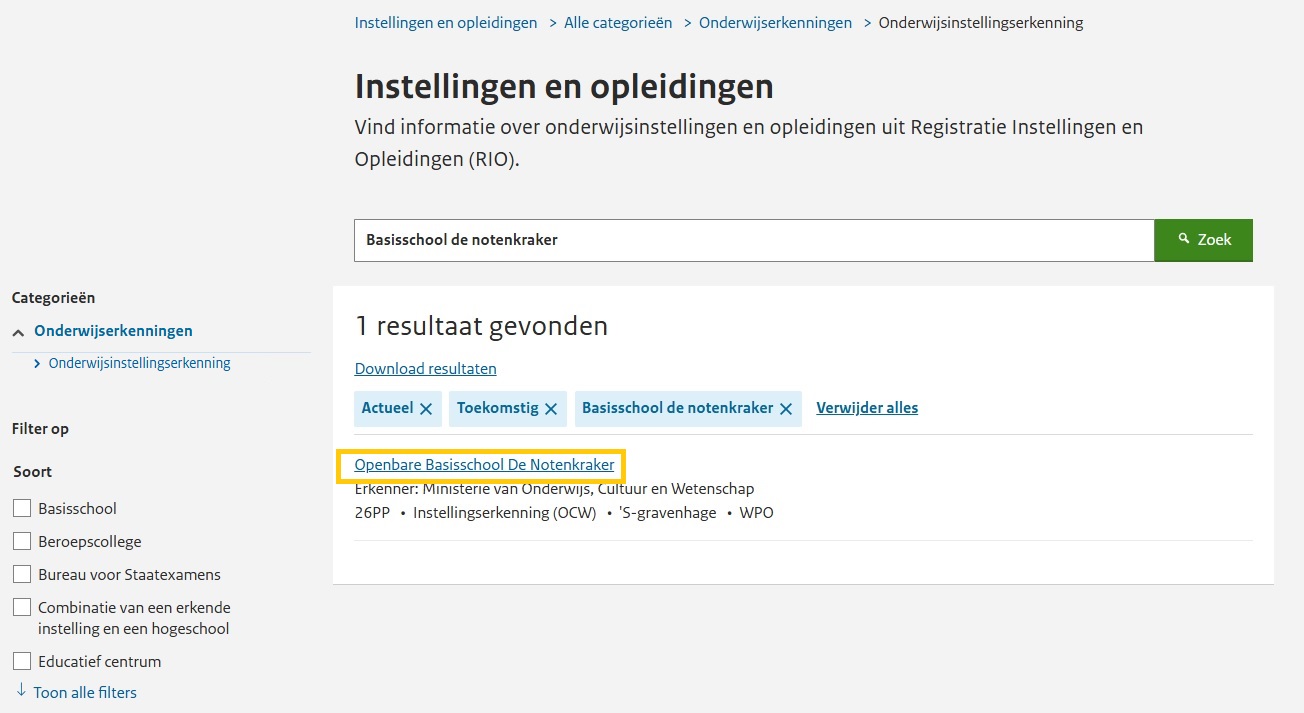The image size is (1304, 713).
Task: Click the '26PP' code in the result
Action: point(372,513)
